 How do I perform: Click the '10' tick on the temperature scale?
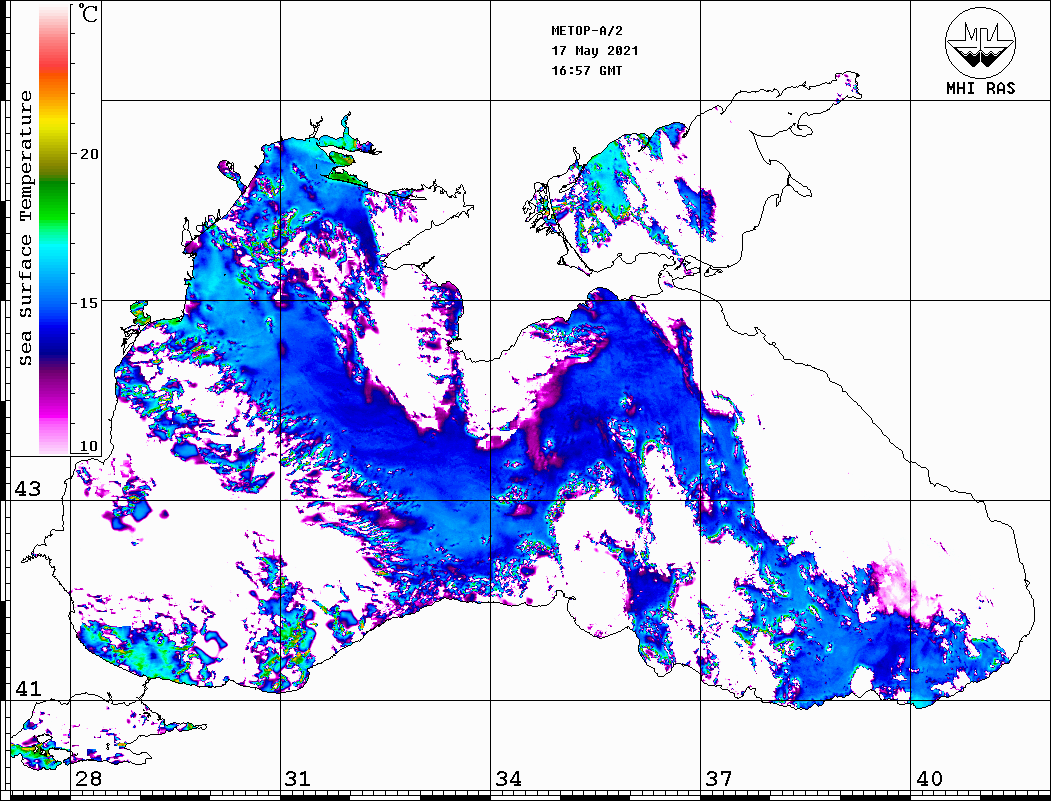click(88, 446)
